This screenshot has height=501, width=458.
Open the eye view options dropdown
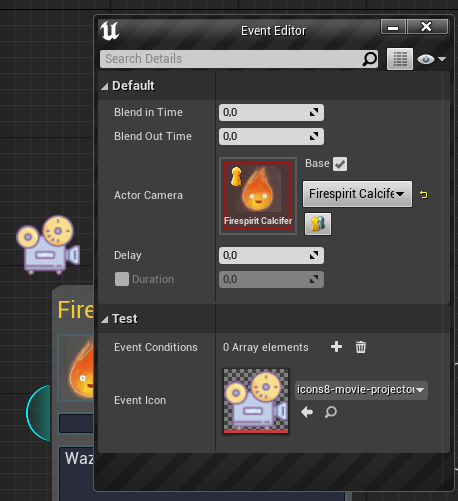point(431,59)
